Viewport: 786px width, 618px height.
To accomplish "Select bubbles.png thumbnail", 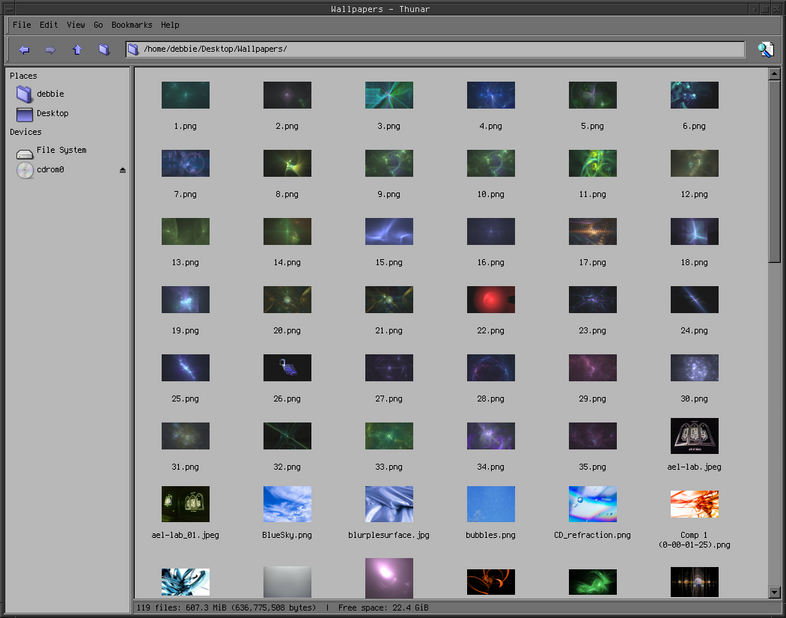I will pyautogui.click(x=491, y=504).
